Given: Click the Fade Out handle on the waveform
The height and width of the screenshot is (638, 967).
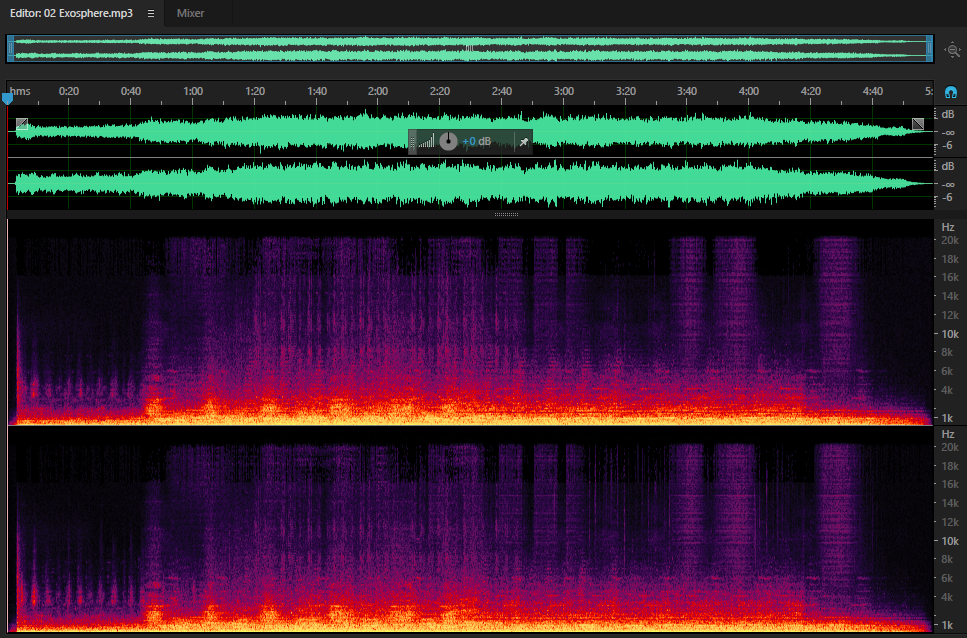Looking at the screenshot, I should point(918,124).
